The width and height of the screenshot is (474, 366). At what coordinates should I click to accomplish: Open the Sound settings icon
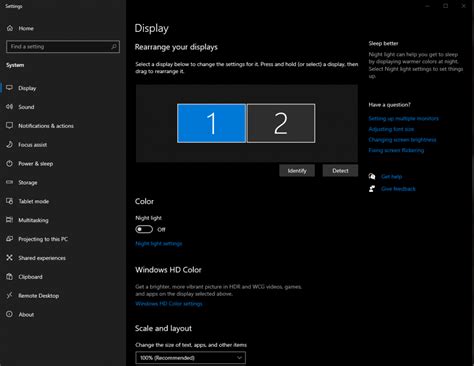coord(9,107)
